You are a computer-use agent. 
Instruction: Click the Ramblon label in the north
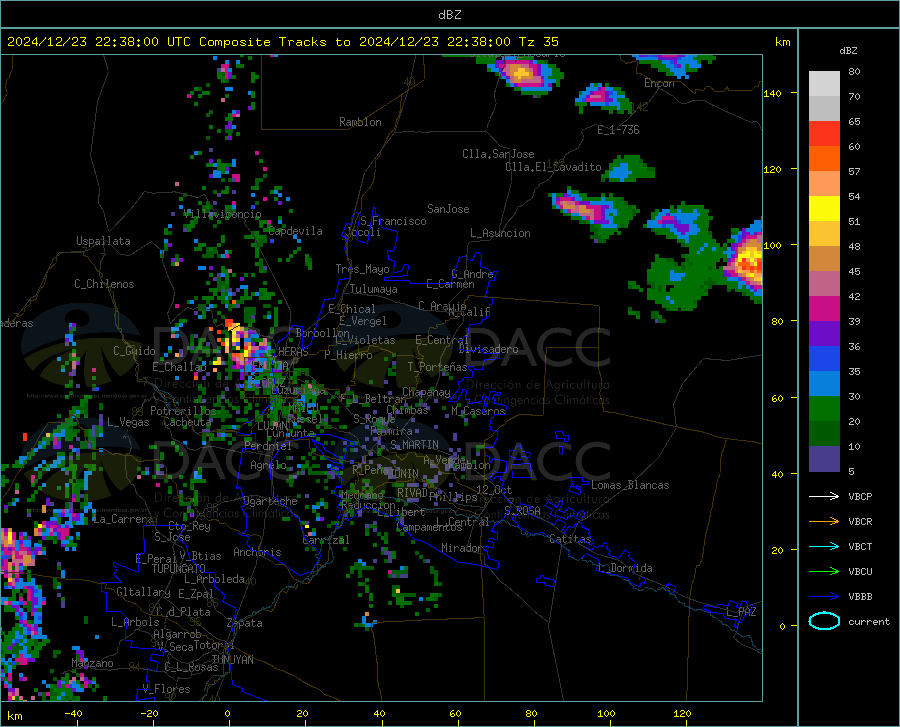click(360, 122)
